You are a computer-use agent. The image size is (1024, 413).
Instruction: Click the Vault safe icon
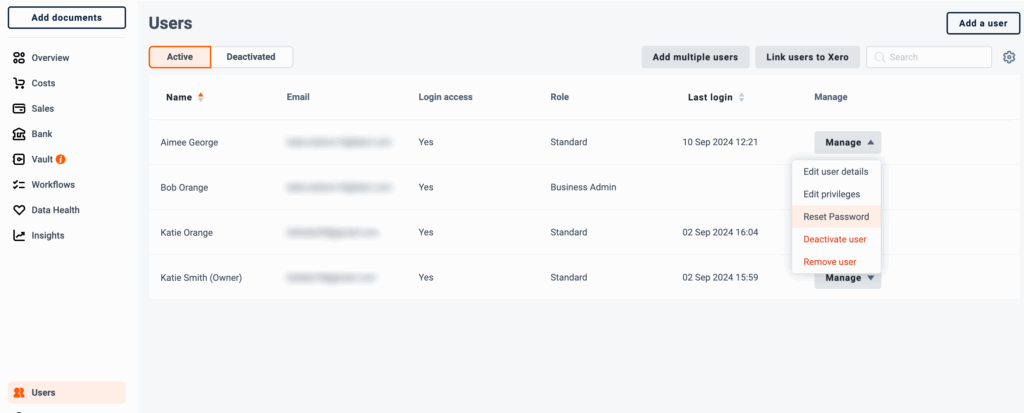(19, 159)
